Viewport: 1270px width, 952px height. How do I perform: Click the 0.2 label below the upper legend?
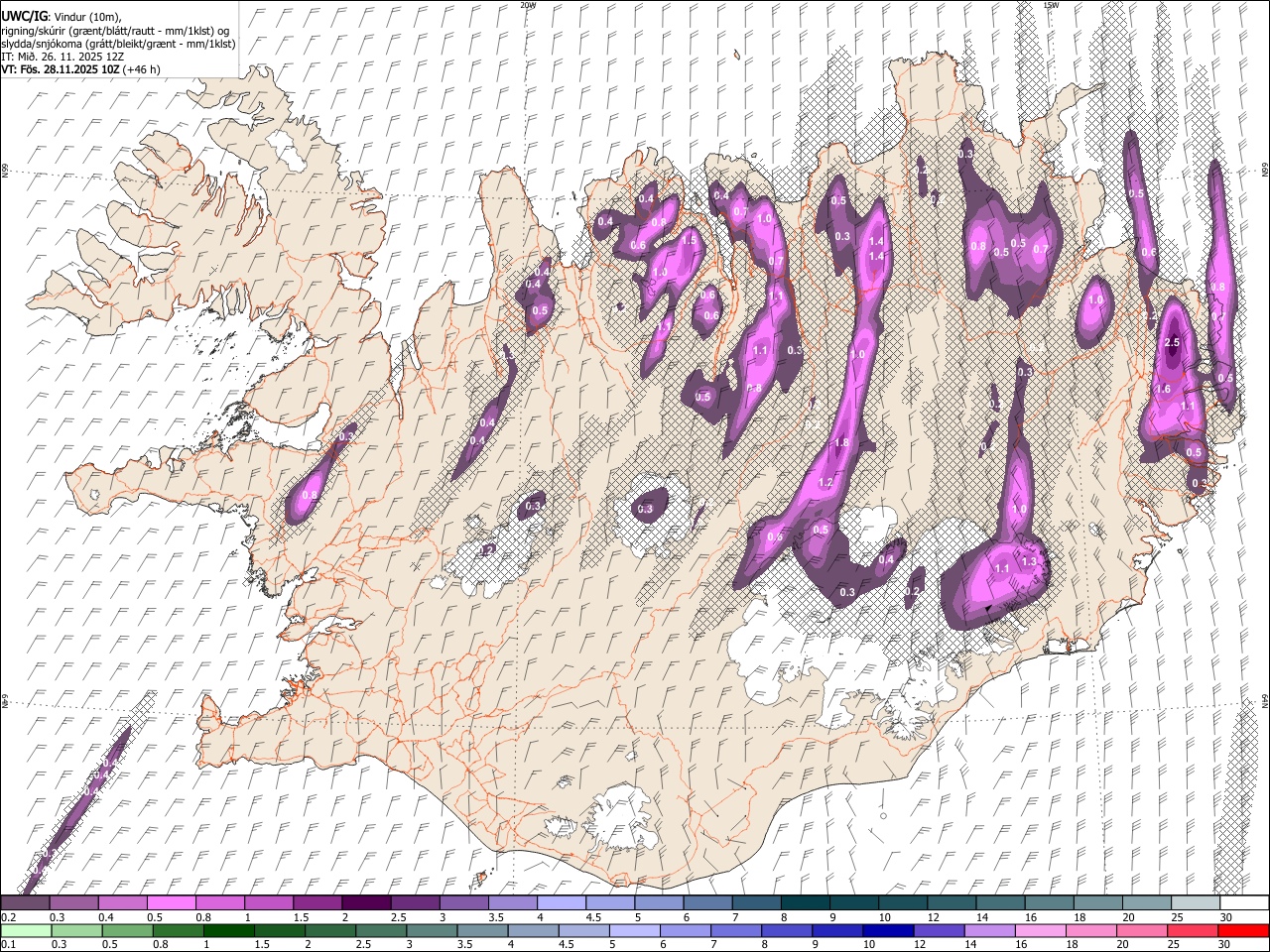click(x=8, y=917)
